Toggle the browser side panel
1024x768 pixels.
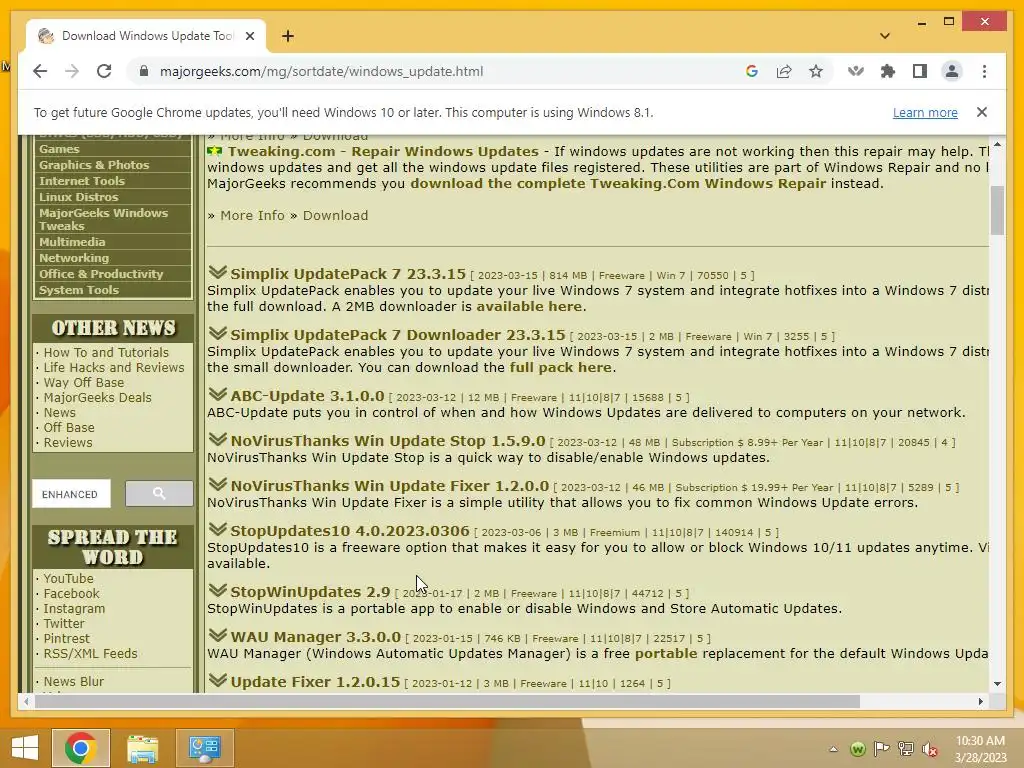(920, 71)
